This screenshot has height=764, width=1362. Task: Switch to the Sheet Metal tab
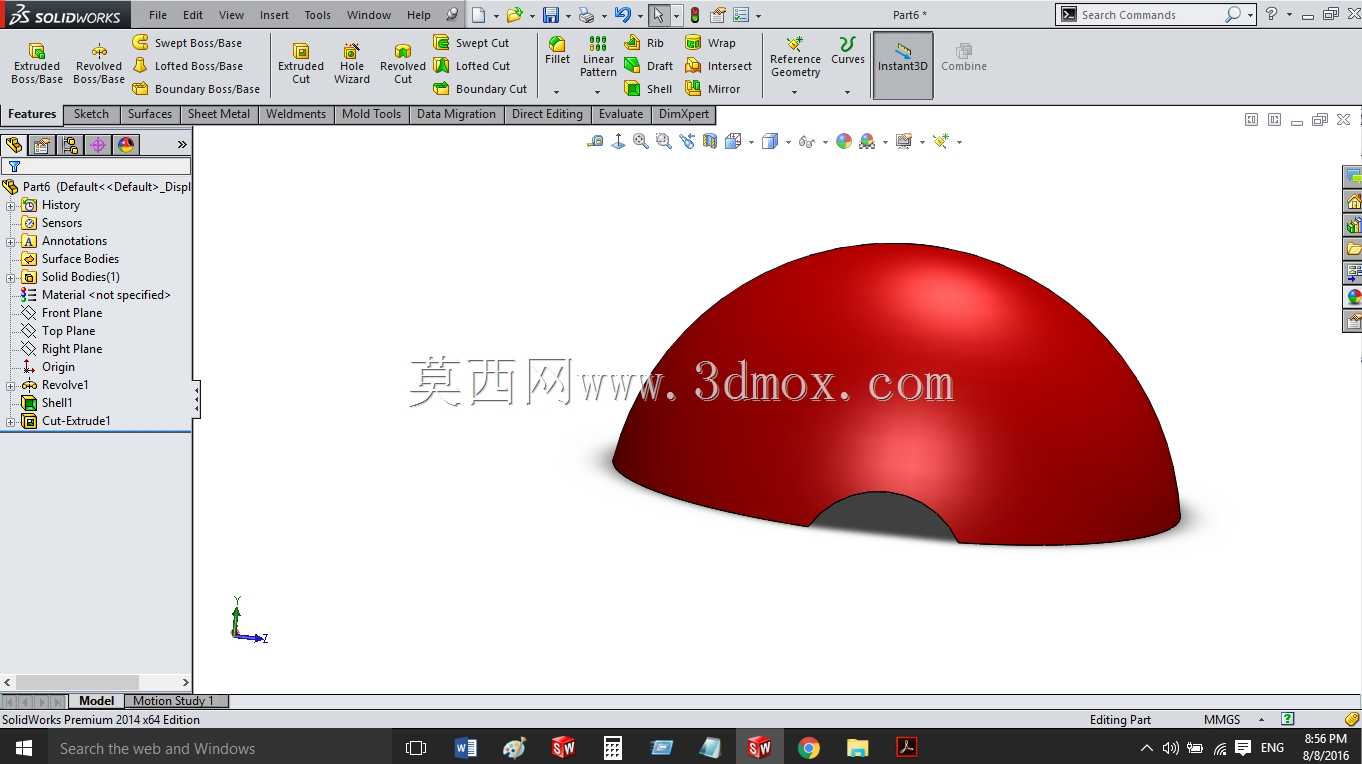219,114
